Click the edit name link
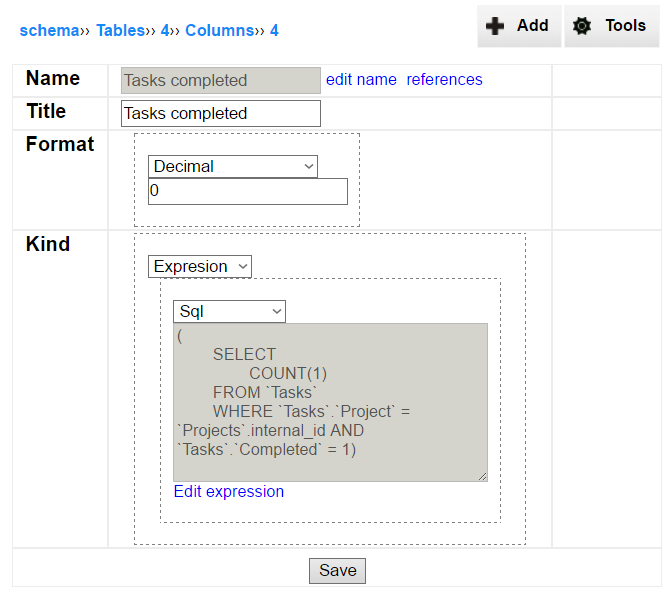This screenshot has width=667, height=599. [361, 80]
